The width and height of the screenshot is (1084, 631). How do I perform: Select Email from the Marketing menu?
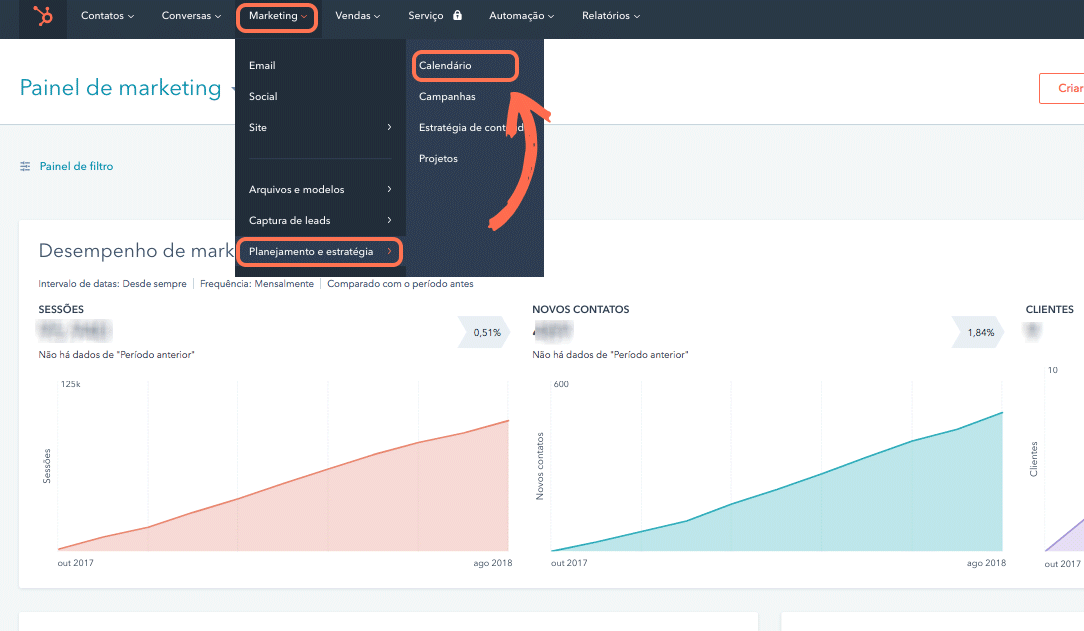pyautogui.click(x=262, y=65)
